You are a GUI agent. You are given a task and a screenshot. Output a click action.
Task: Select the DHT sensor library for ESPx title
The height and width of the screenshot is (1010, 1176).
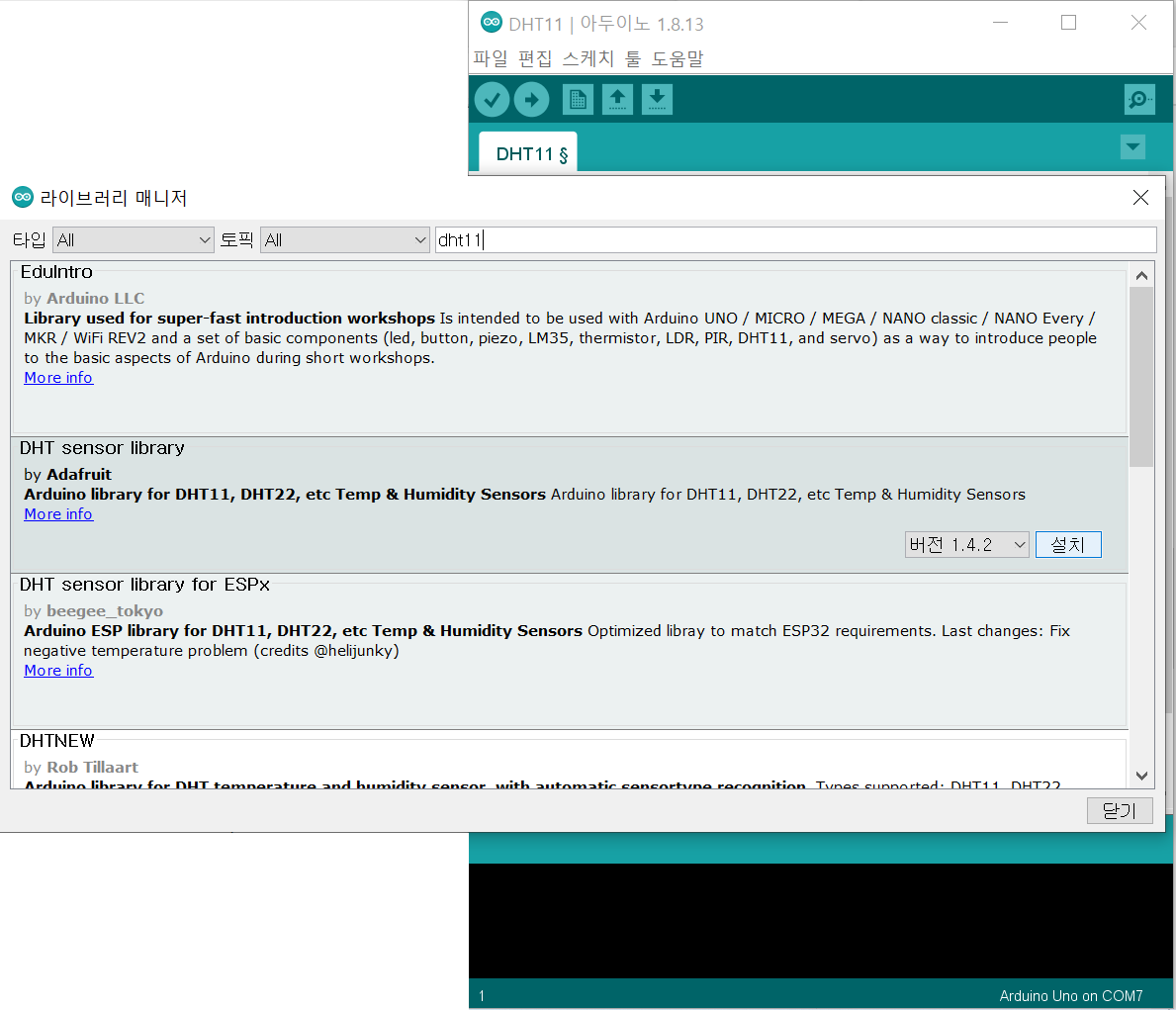click(144, 585)
